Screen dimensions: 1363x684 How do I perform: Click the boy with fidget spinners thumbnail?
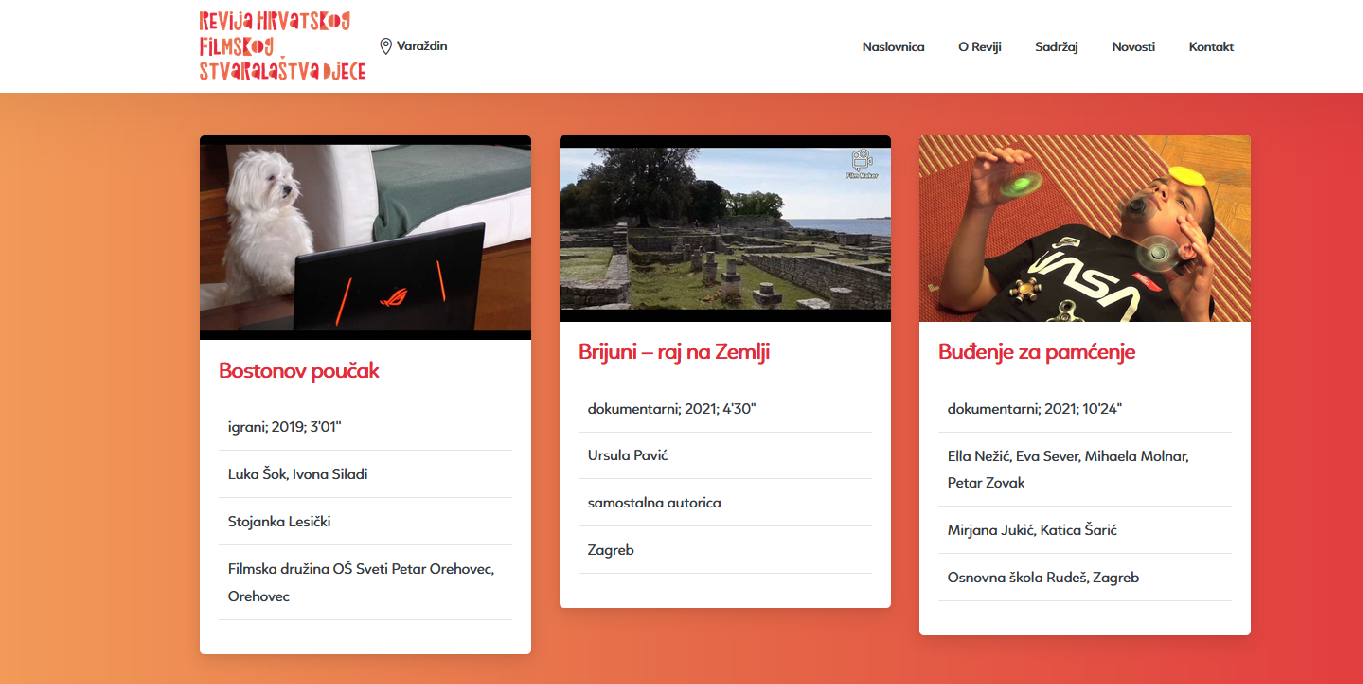(x=1084, y=228)
